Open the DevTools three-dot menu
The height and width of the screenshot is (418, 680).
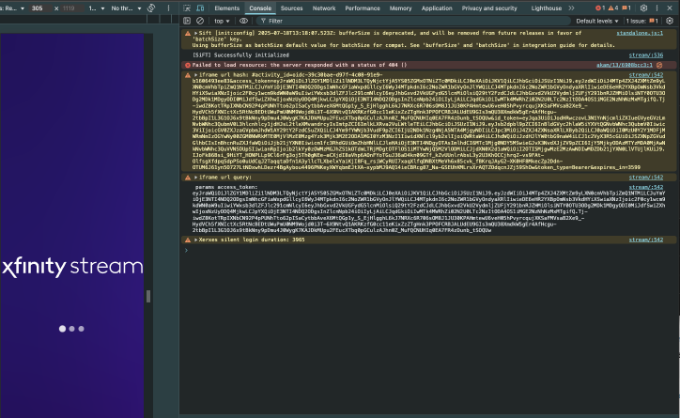[657, 8]
